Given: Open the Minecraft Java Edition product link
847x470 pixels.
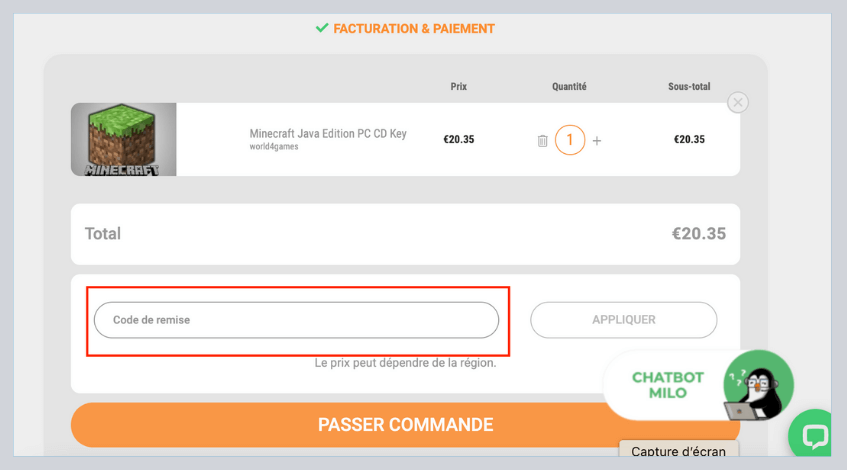Looking at the screenshot, I should click(328, 134).
